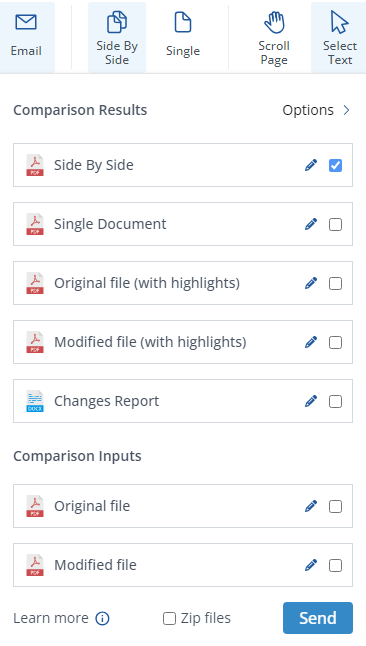This screenshot has height=646, width=366.
Task: Activate the Scroll Page hand tool
Action: (x=274, y=37)
